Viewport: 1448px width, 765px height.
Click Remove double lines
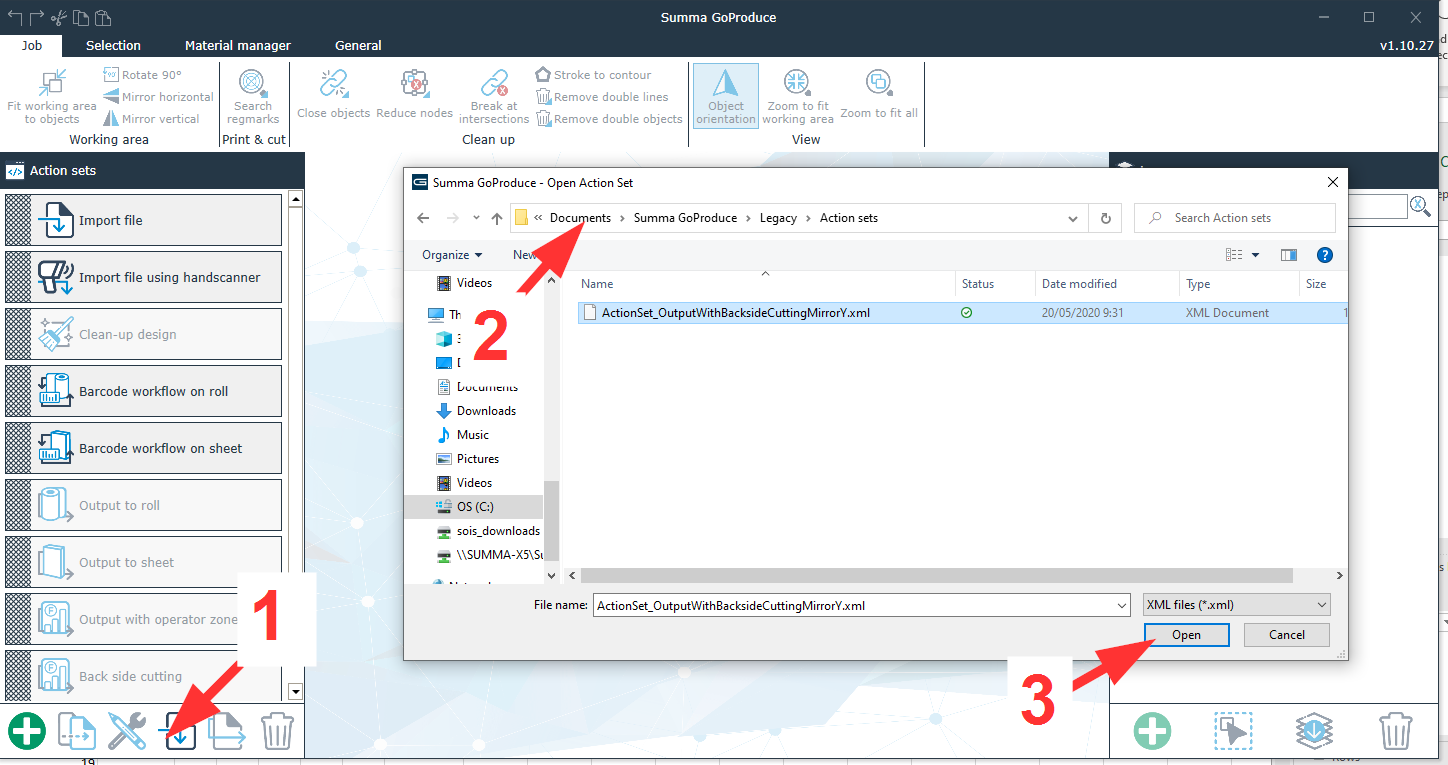click(x=602, y=97)
